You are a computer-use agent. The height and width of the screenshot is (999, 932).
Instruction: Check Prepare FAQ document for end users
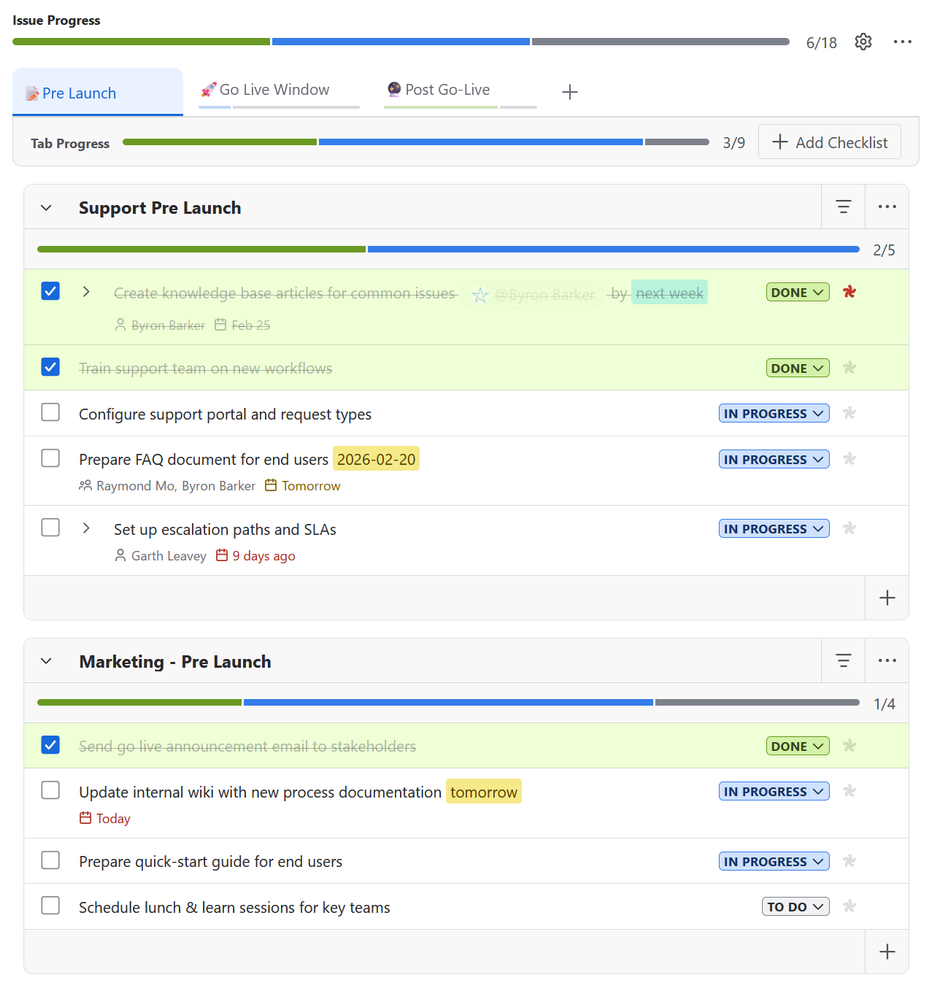pyautogui.click(x=50, y=458)
